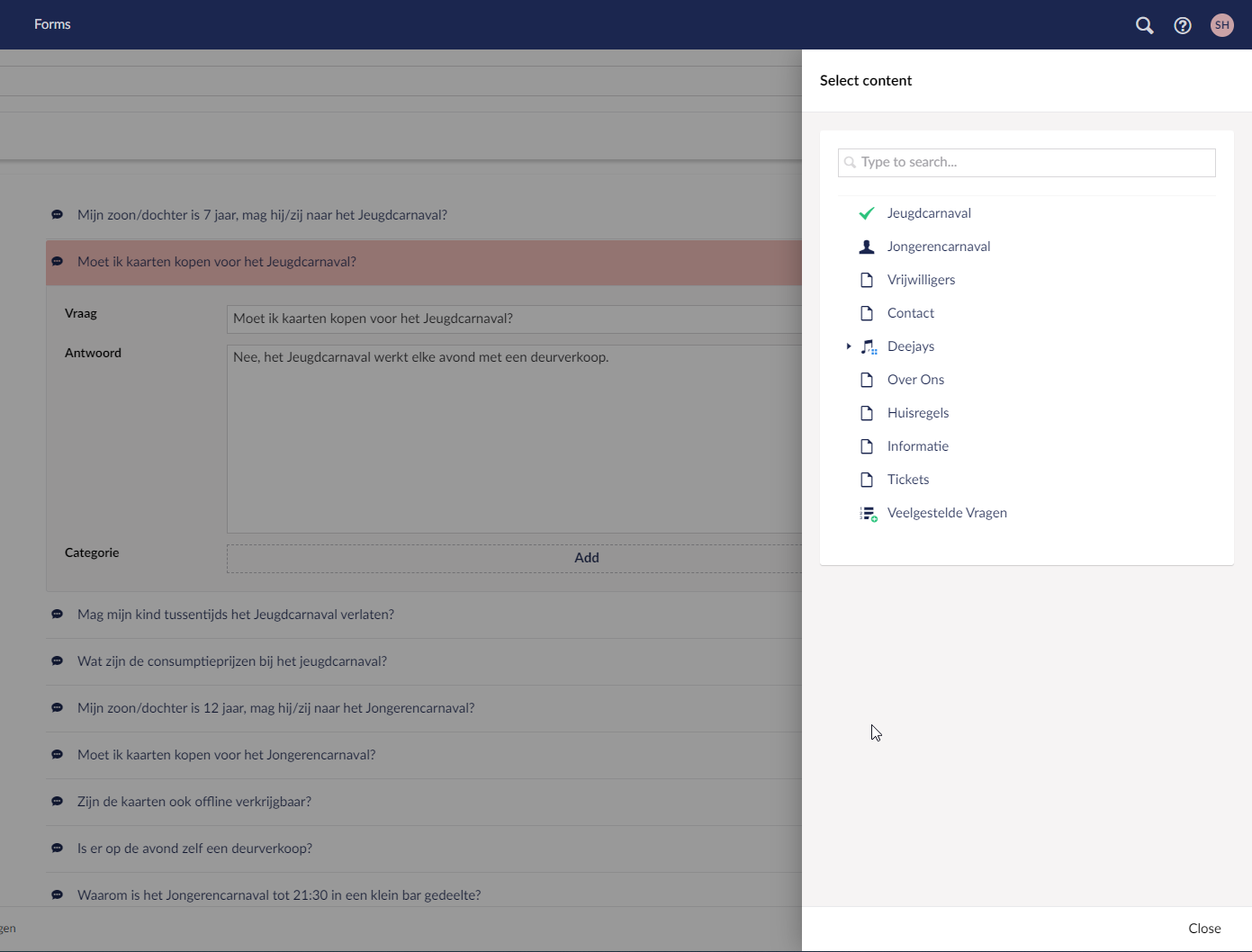Click the page icon beside Vrijwilligers
This screenshot has height=952, width=1252.
867,279
